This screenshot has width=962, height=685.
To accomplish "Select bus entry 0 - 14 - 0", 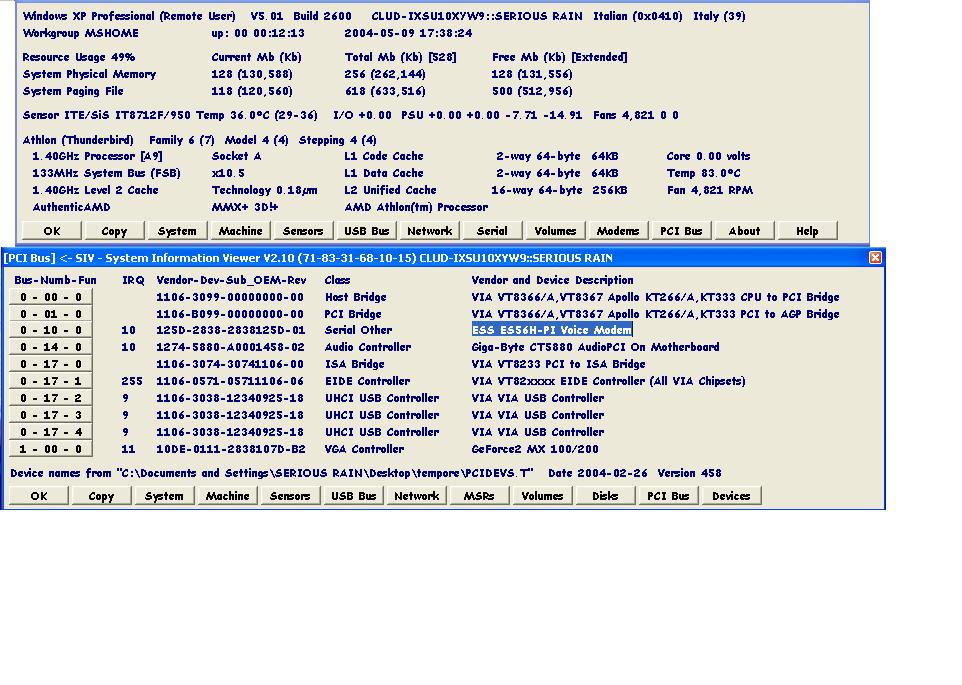I will click(51, 348).
